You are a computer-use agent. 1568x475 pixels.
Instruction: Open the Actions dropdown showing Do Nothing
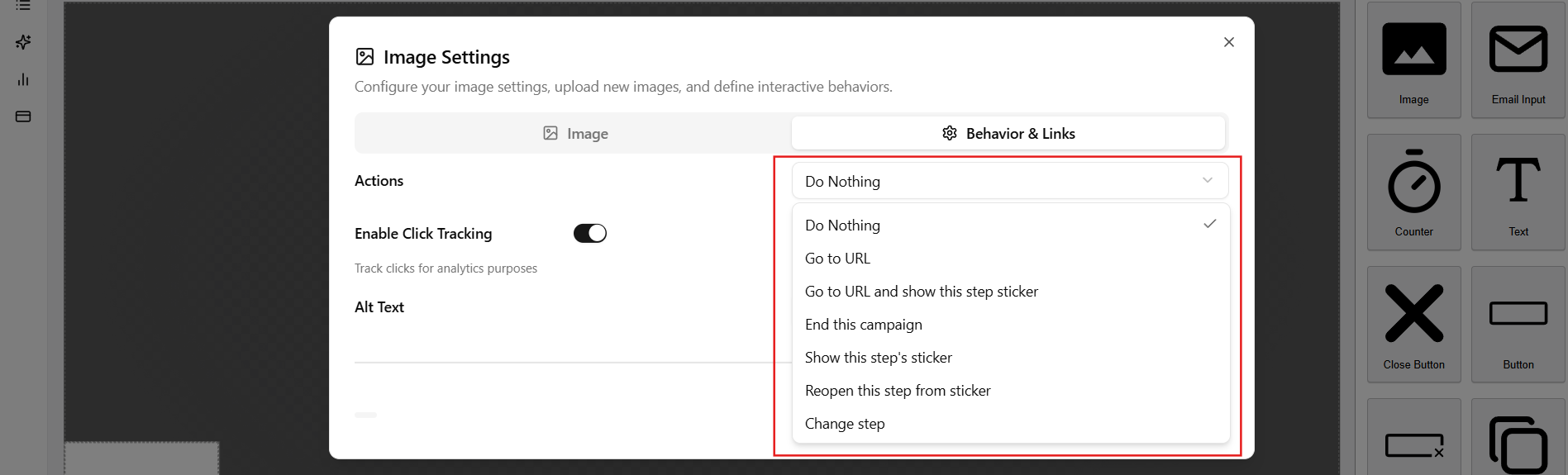(x=1009, y=181)
